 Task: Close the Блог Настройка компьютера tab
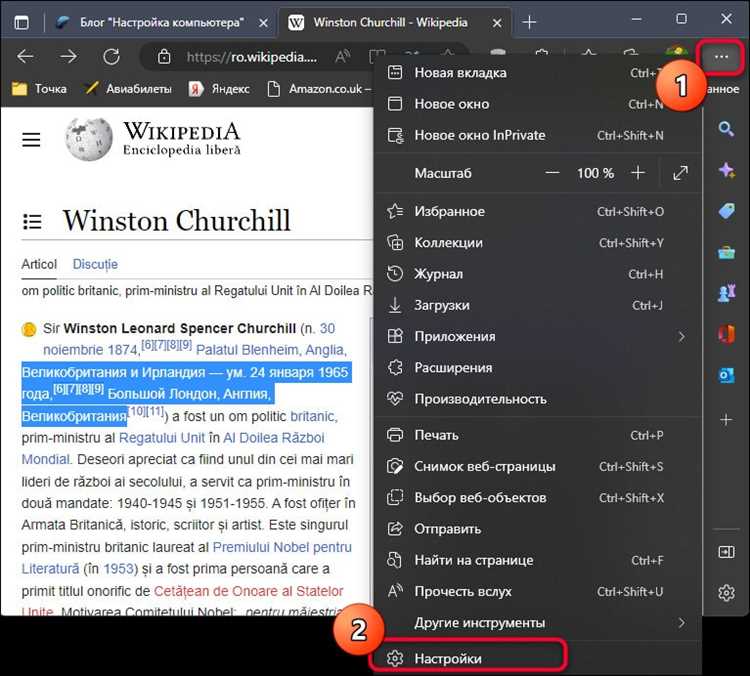[263, 22]
